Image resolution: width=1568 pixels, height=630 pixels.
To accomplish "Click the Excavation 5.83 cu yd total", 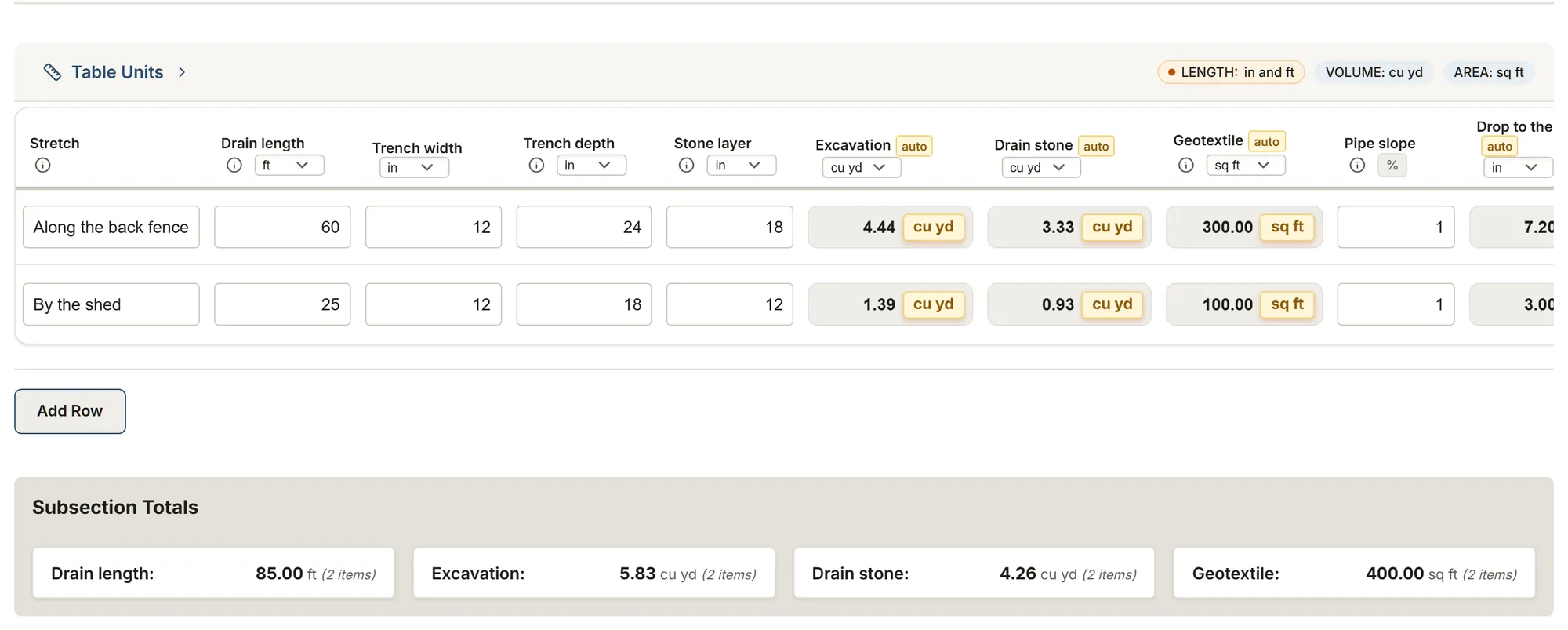I will (x=594, y=574).
